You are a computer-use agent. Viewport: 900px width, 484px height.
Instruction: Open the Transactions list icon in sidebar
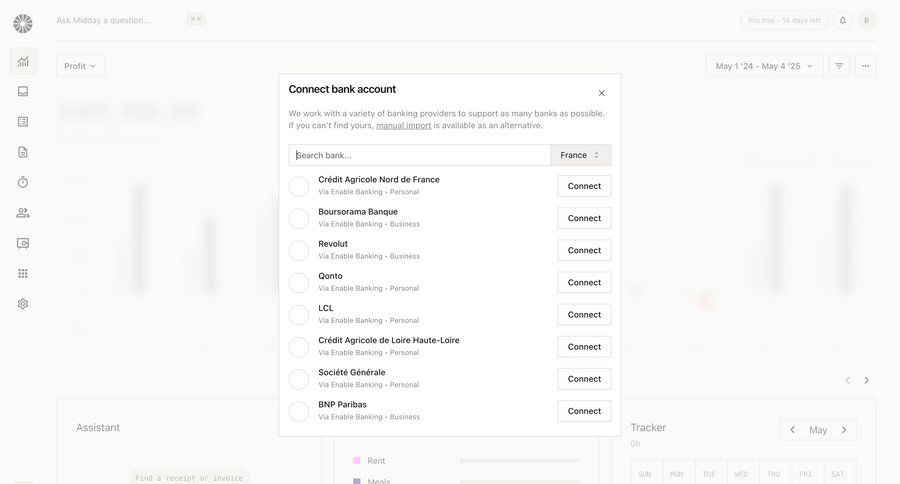pyautogui.click(x=23, y=122)
